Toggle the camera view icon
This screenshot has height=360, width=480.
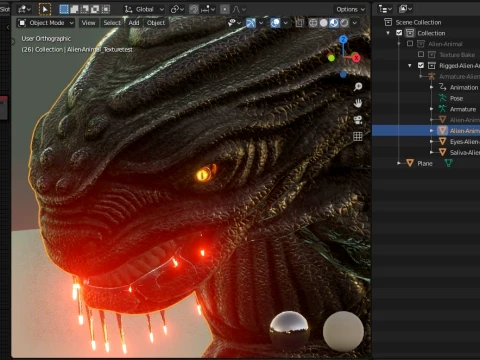[358, 120]
